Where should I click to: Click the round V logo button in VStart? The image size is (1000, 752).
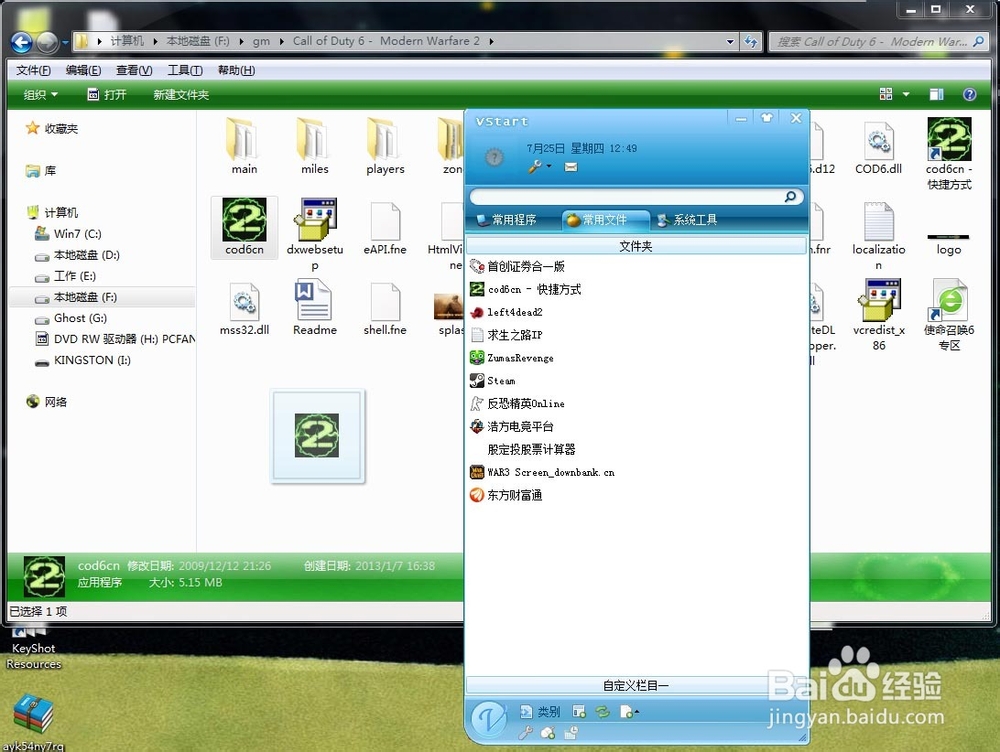coord(489,719)
